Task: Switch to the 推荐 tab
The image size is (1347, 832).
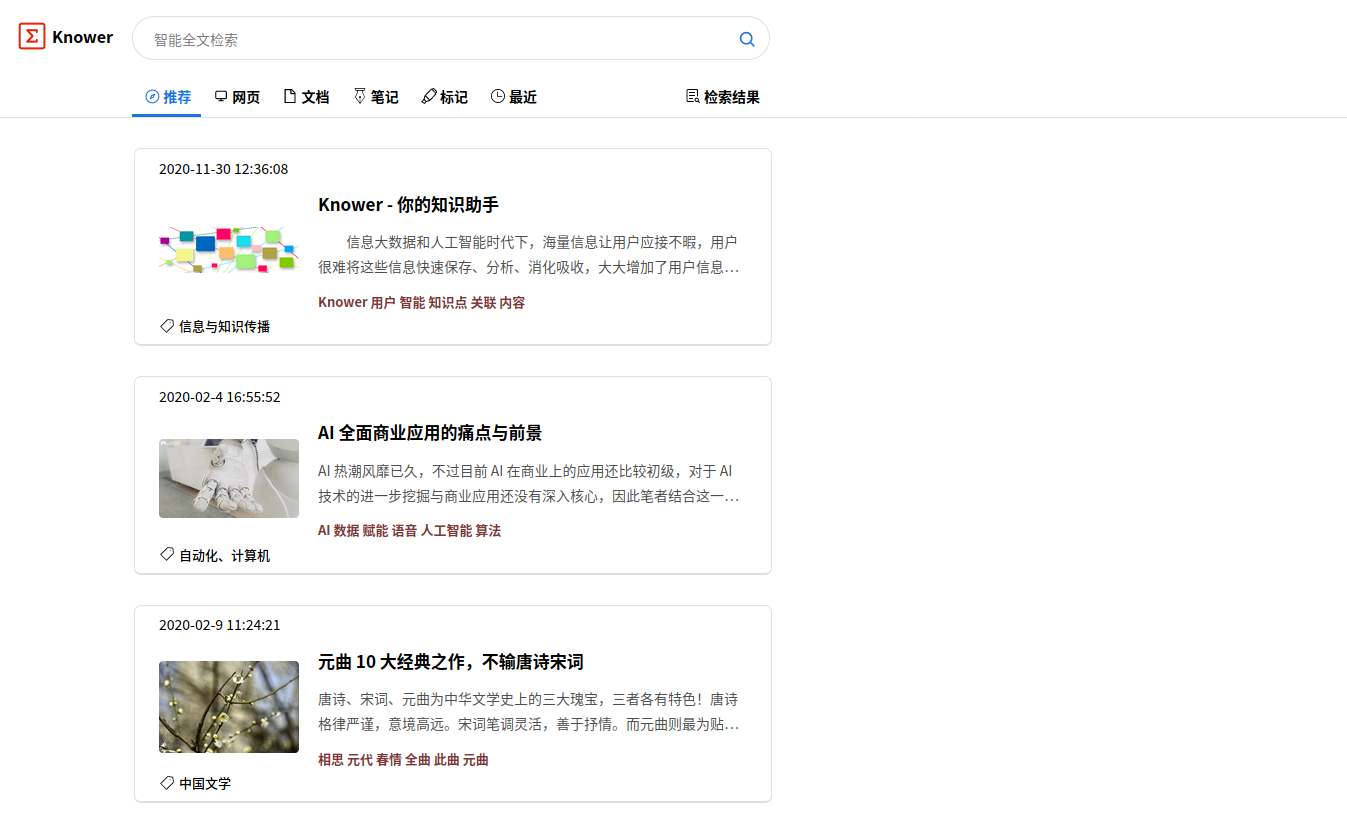Action: click(167, 97)
